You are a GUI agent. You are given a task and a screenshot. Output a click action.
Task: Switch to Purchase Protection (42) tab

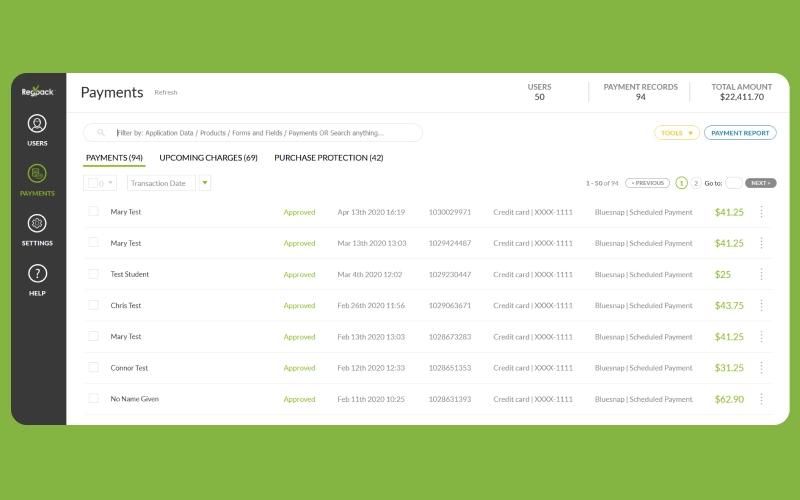point(329,158)
